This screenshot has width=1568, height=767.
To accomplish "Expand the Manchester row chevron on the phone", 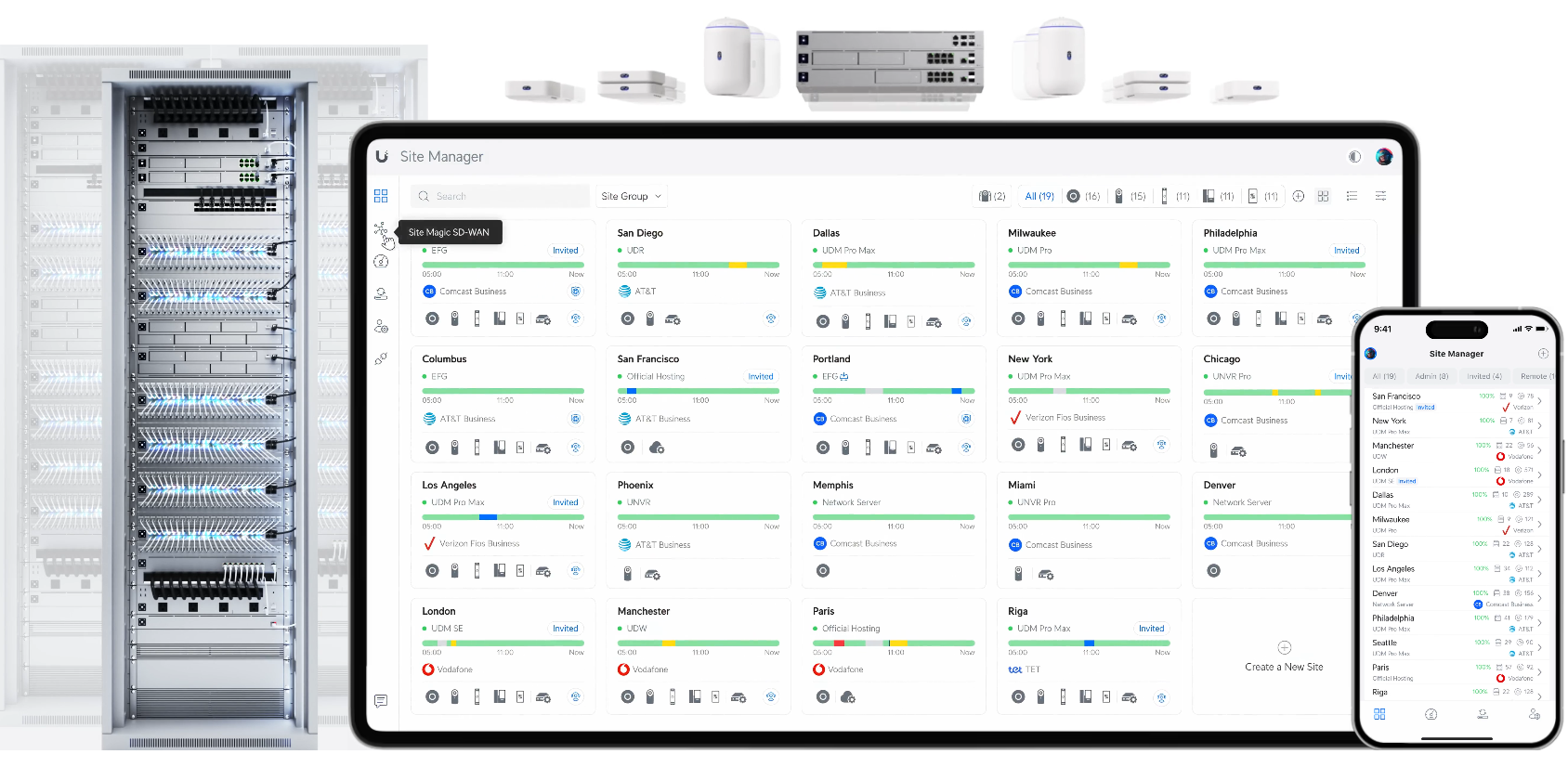I will click(1539, 450).
